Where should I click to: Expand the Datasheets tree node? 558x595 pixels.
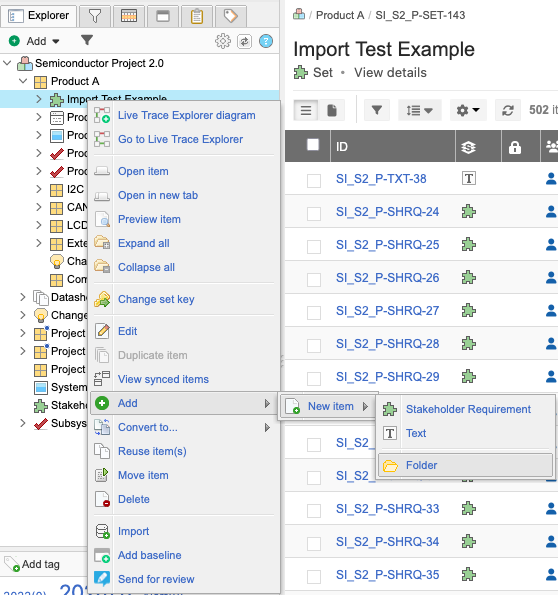(23, 297)
